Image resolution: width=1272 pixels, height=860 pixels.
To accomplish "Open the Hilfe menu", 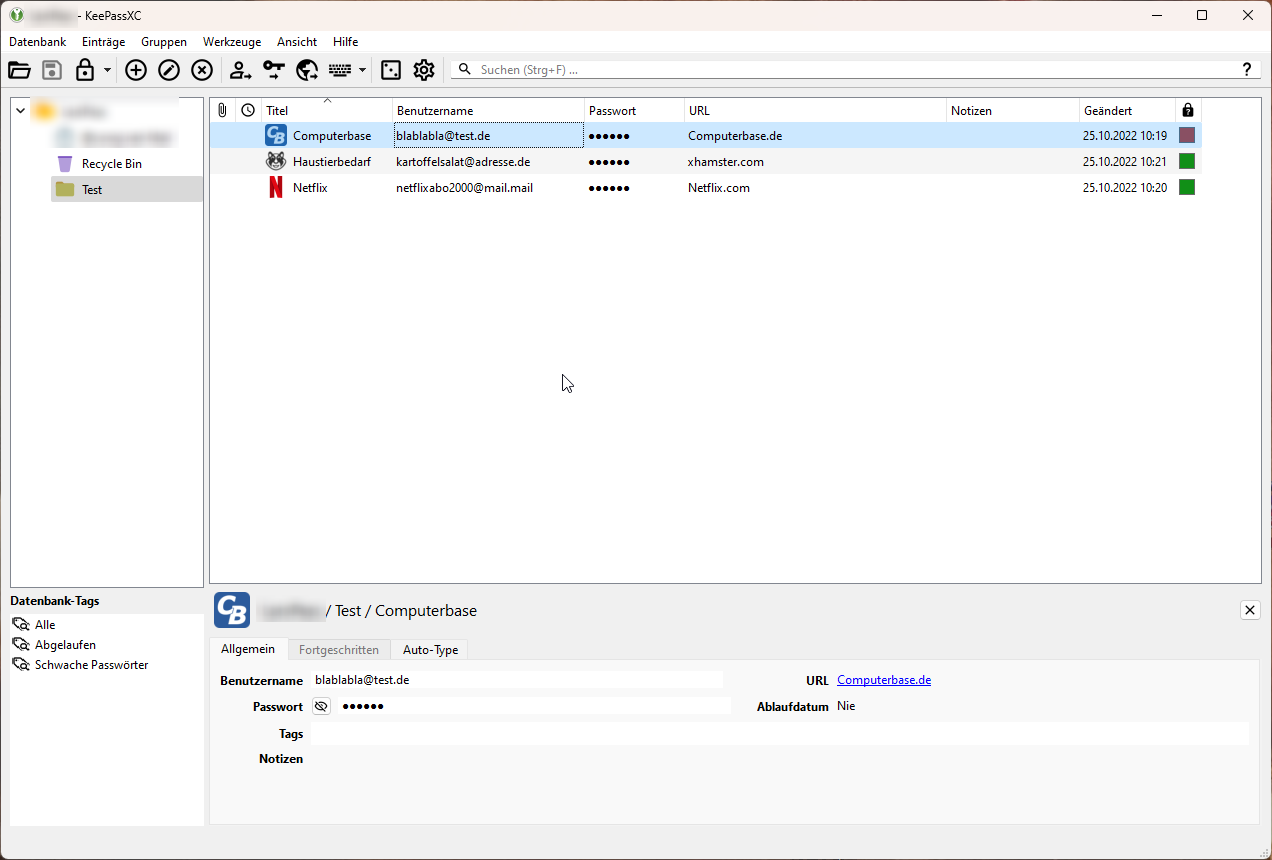I will click(346, 42).
